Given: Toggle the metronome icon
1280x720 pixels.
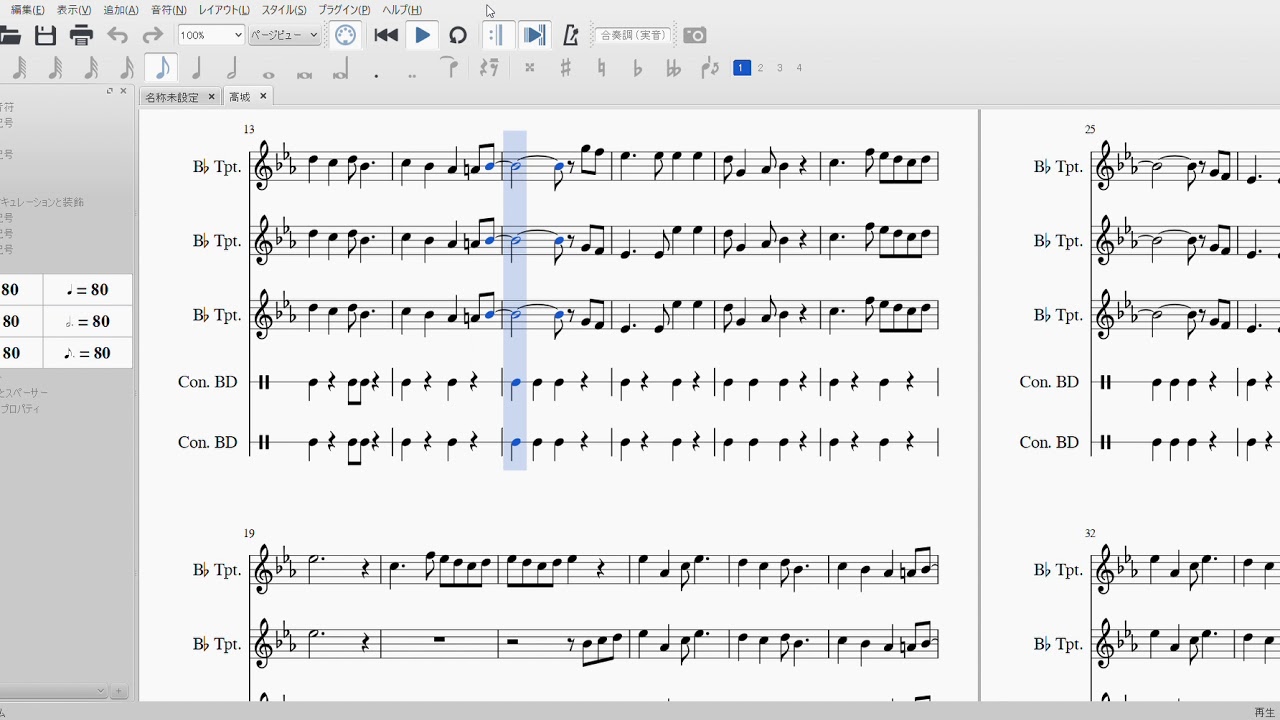Looking at the screenshot, I should pyautogui.click(x=571, y=36).
